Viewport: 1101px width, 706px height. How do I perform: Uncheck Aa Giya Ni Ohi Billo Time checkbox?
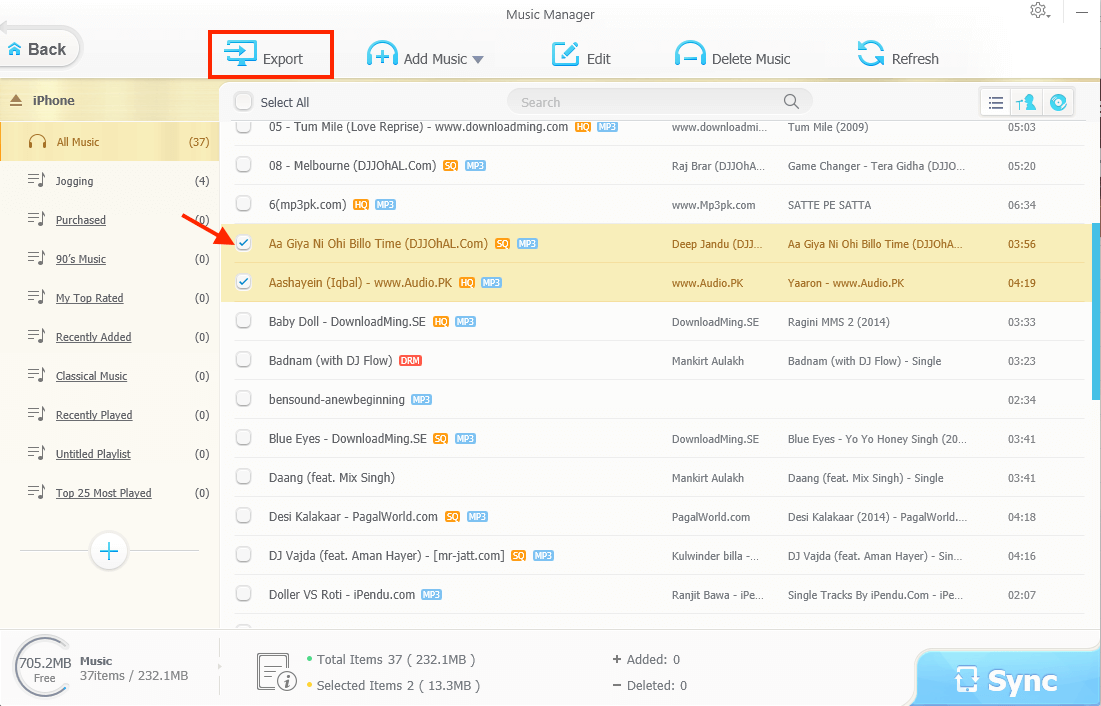click(244, 243)
